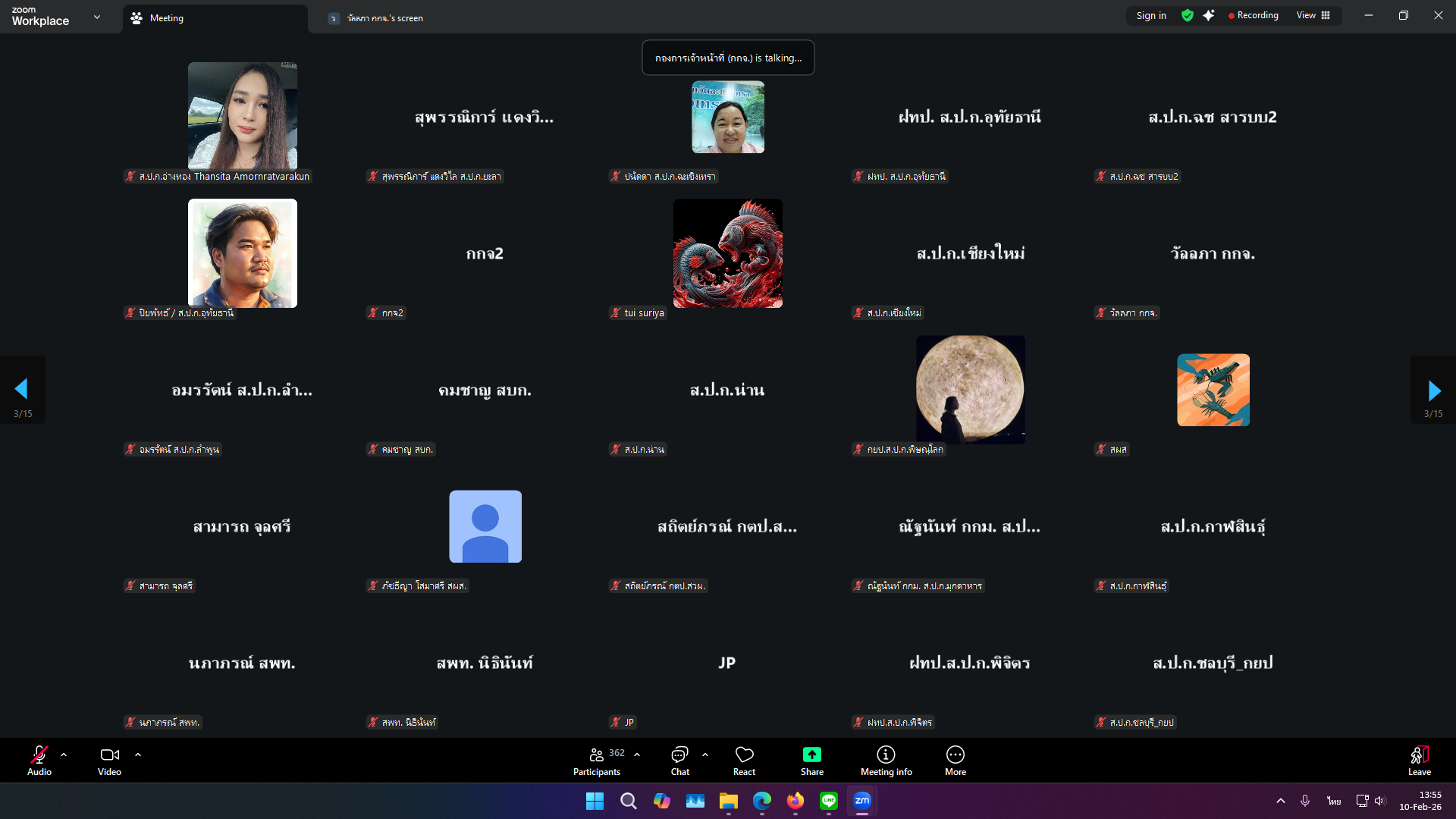Go to next participant gallery page
This screenshot has height=819, width=1456.
[x=1433, y=391]
